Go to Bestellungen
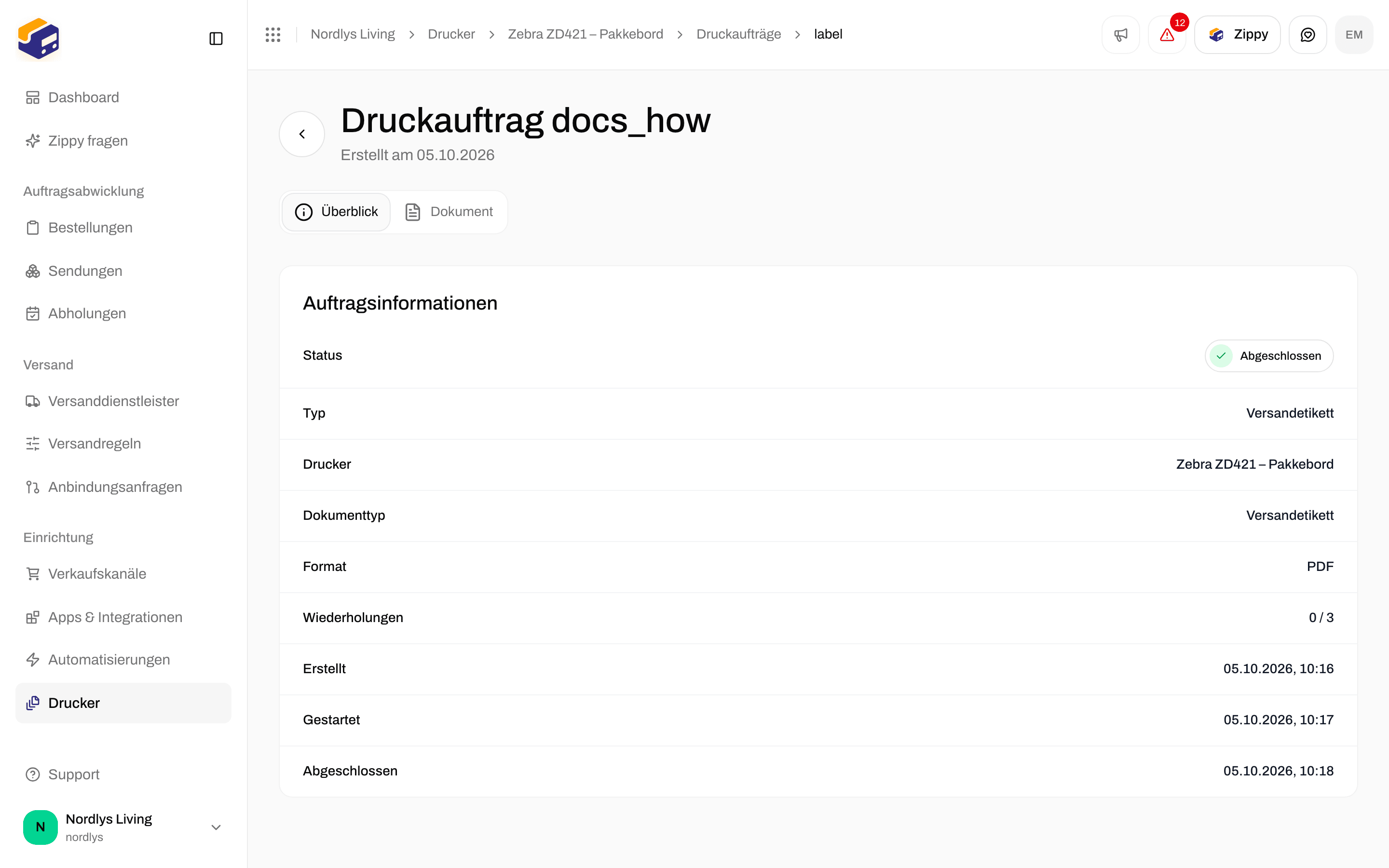This screenshot has height=868, width=1389. [x=123, y=228]
